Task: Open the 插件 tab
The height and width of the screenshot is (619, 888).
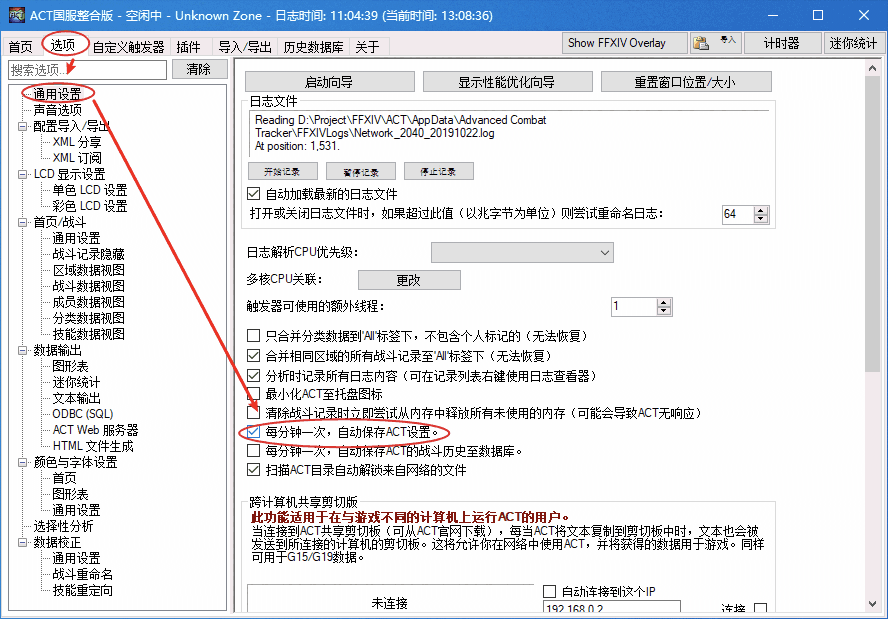Action: 189,47
